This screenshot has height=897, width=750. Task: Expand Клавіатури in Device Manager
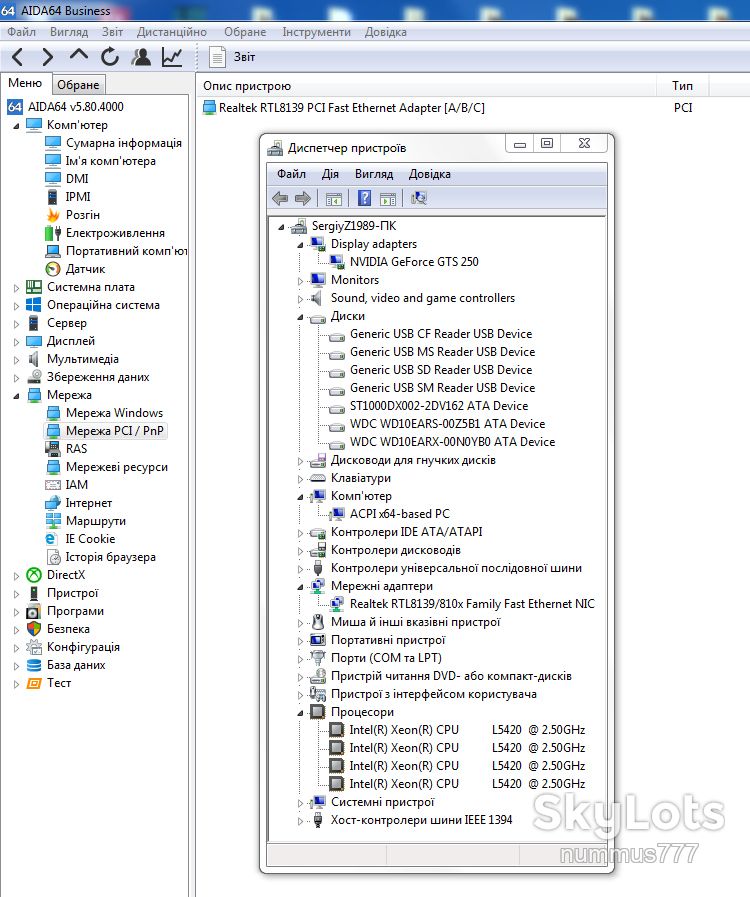300,479
